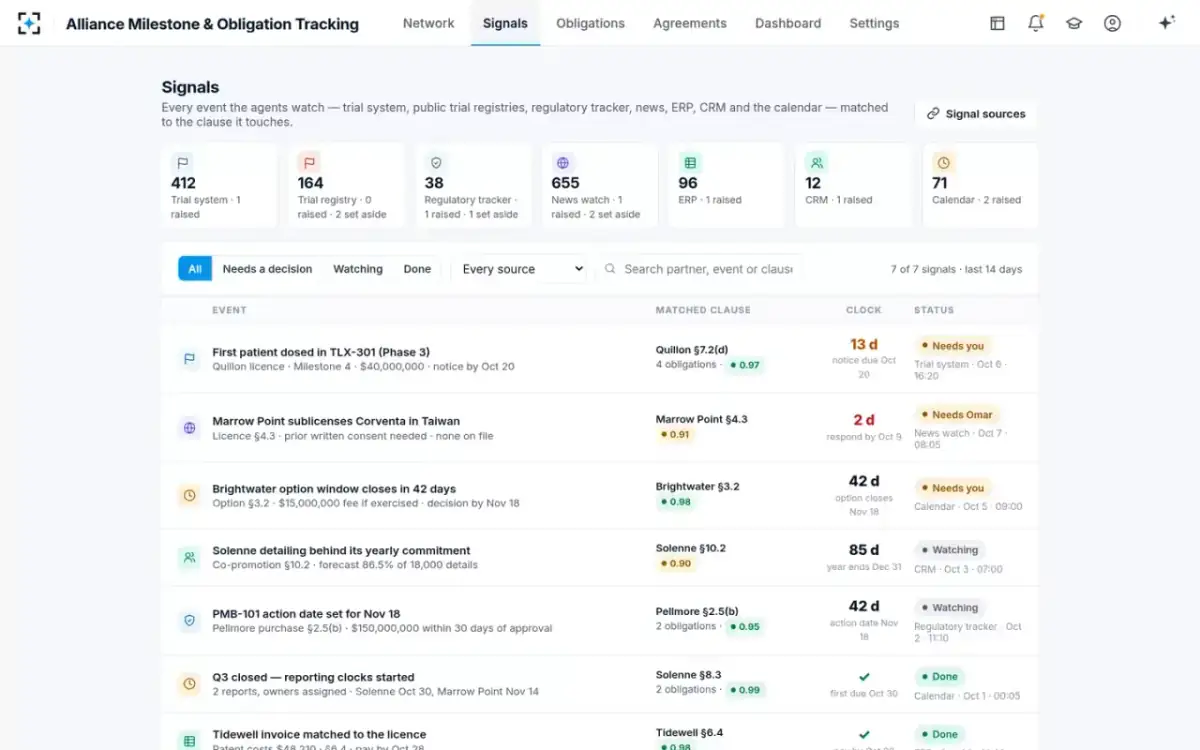
Task: Click the Solenne §8.3 clause
Action: click(x=689, y=675)
